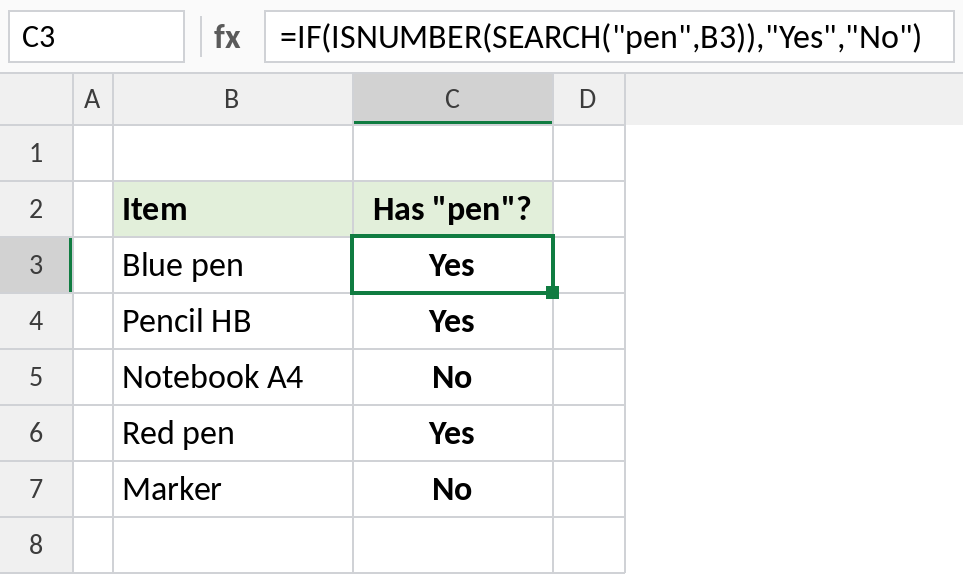Select row 8 header

tap(36, 545)
